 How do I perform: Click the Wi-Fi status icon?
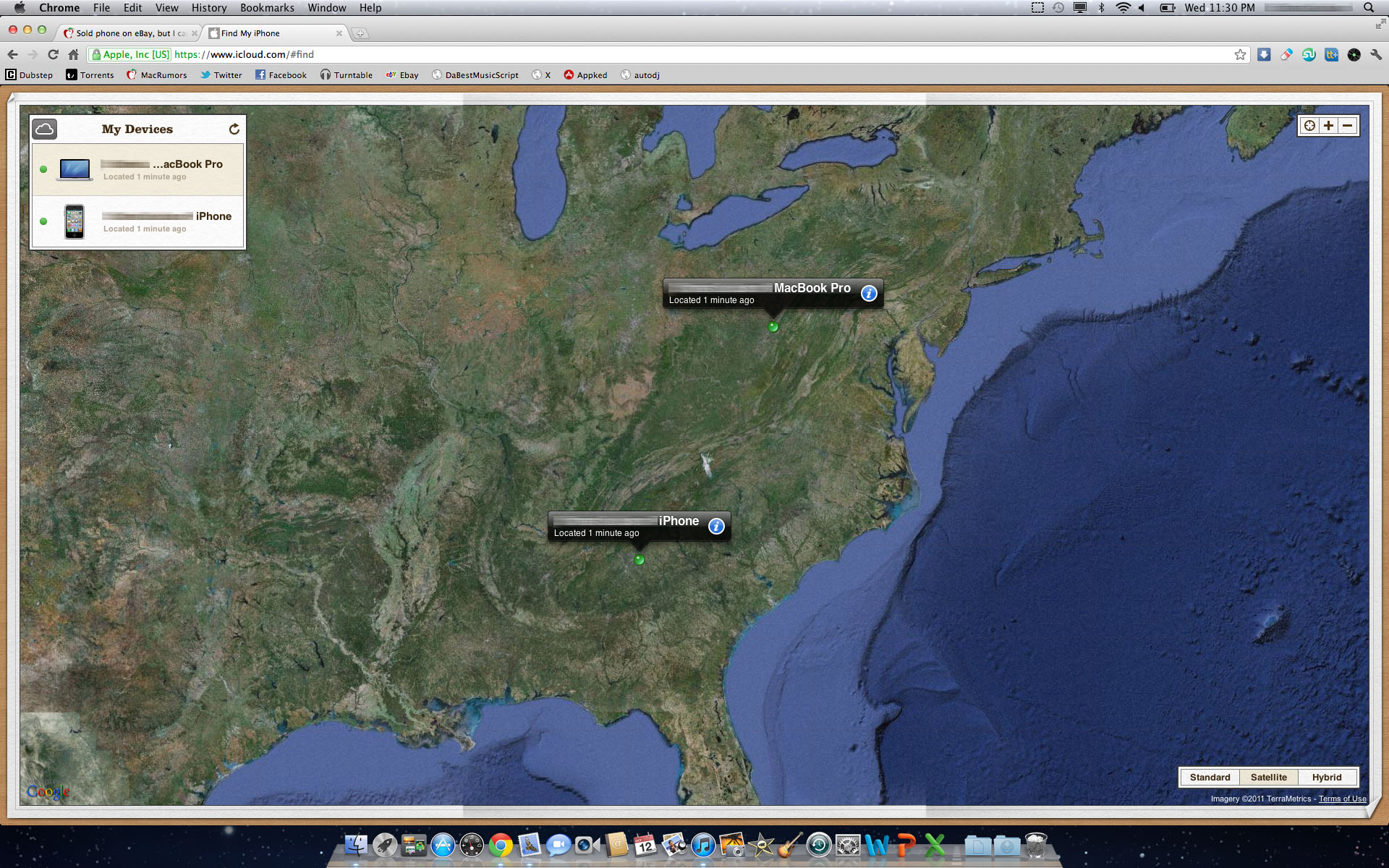(1123, 8)
